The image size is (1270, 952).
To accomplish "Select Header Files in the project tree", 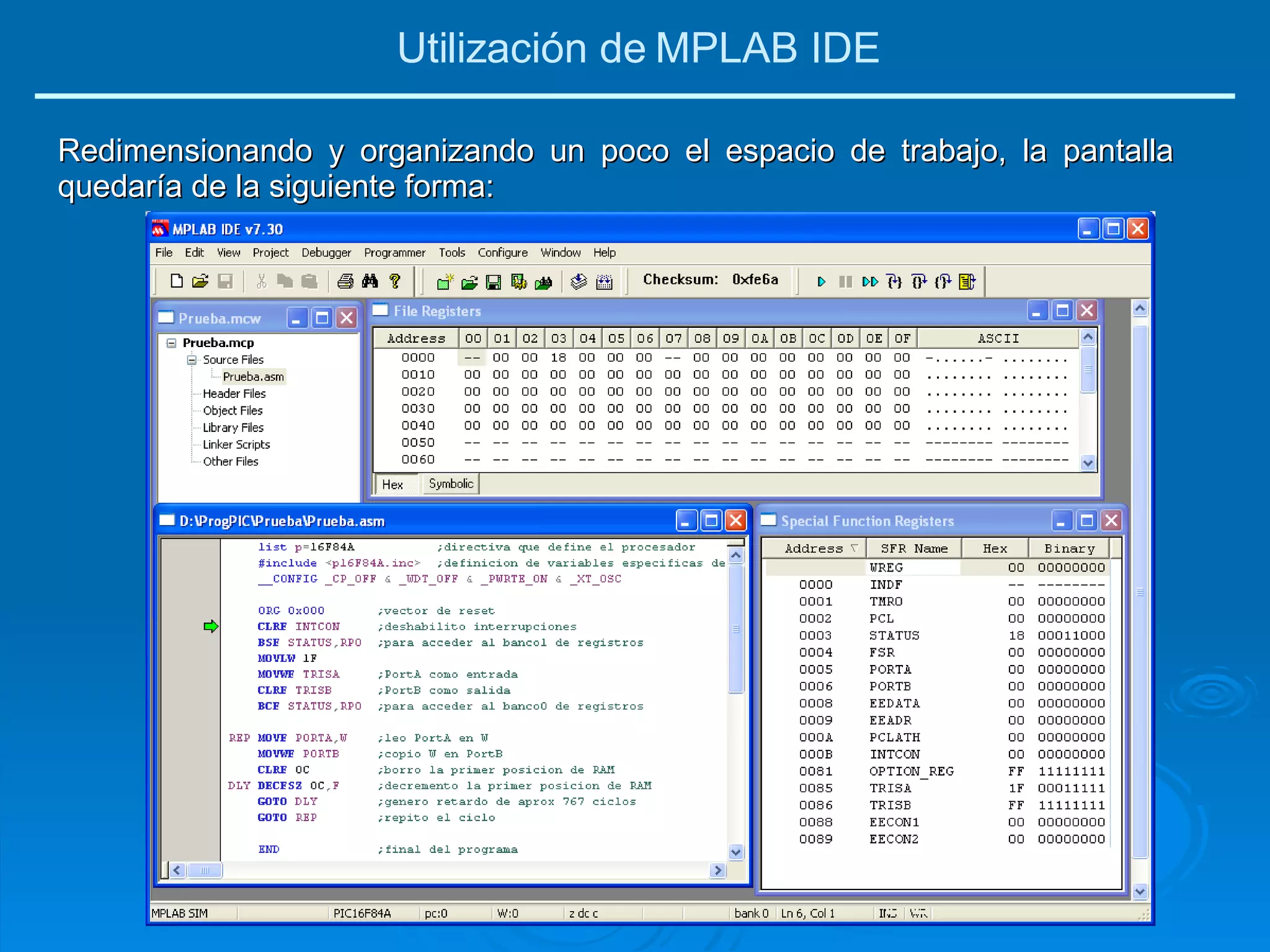I will [234, 394].
